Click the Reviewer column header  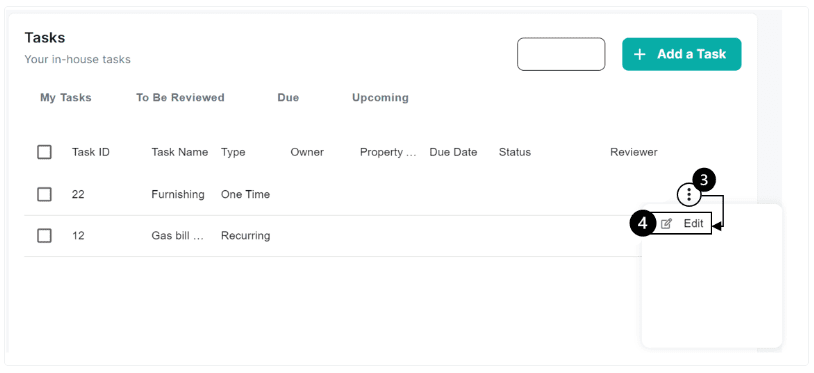[x=634, y=152]
